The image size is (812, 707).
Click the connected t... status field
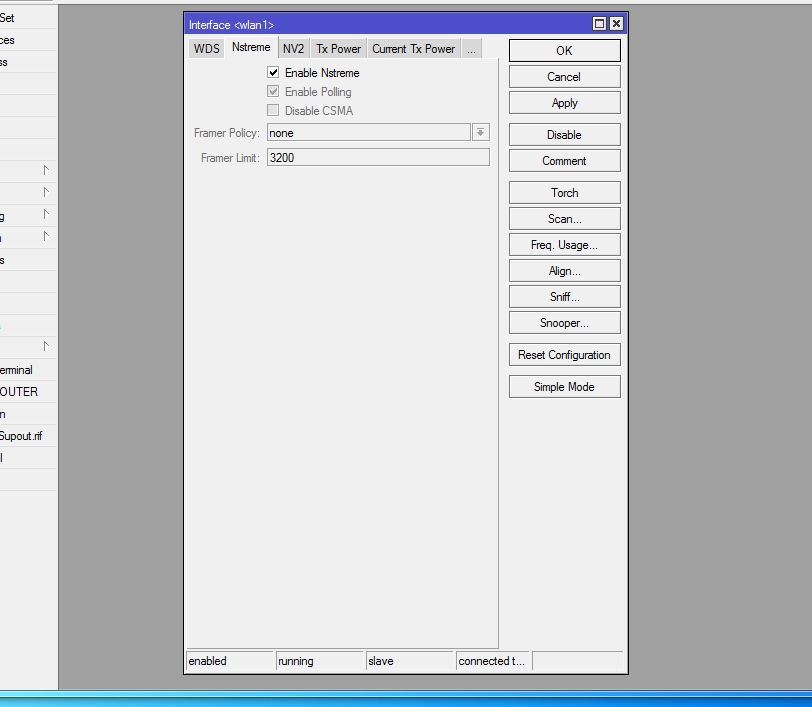[492, 661]
